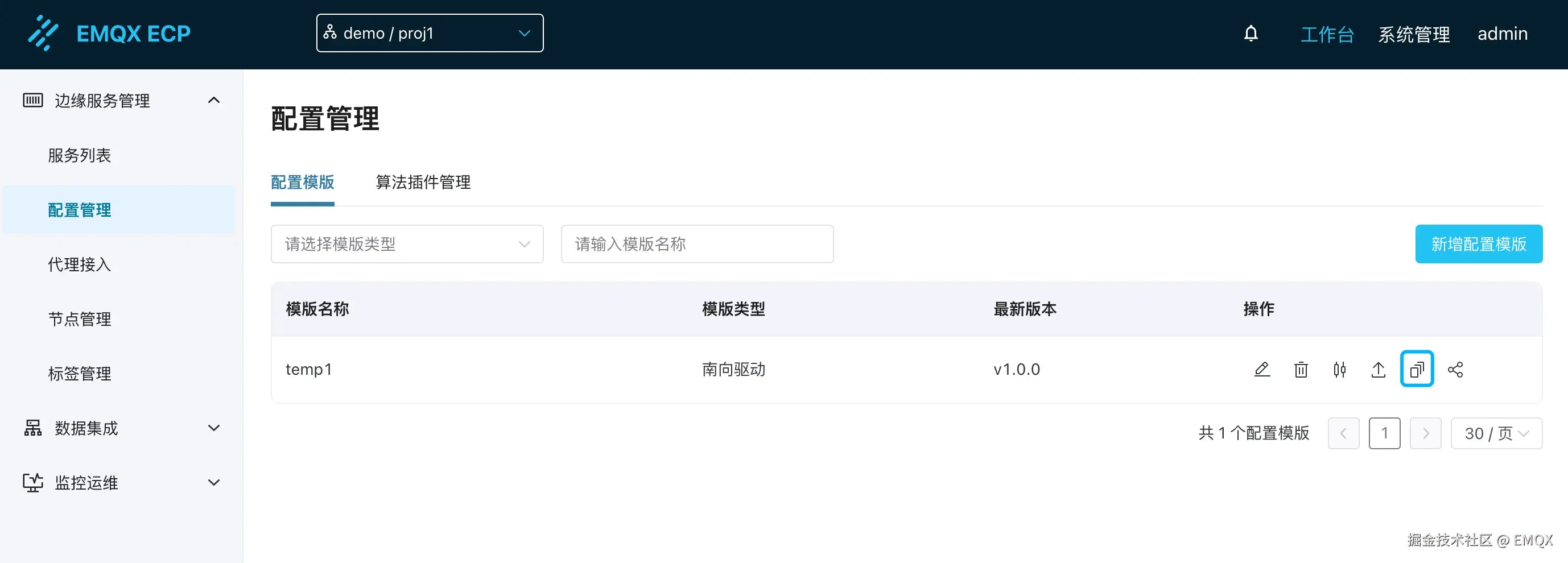Screen dimensions: 1568x563
Task: Select the 边缘服务管理 sidebar icon
Action: pyautogui.click(x=32, y=101)
